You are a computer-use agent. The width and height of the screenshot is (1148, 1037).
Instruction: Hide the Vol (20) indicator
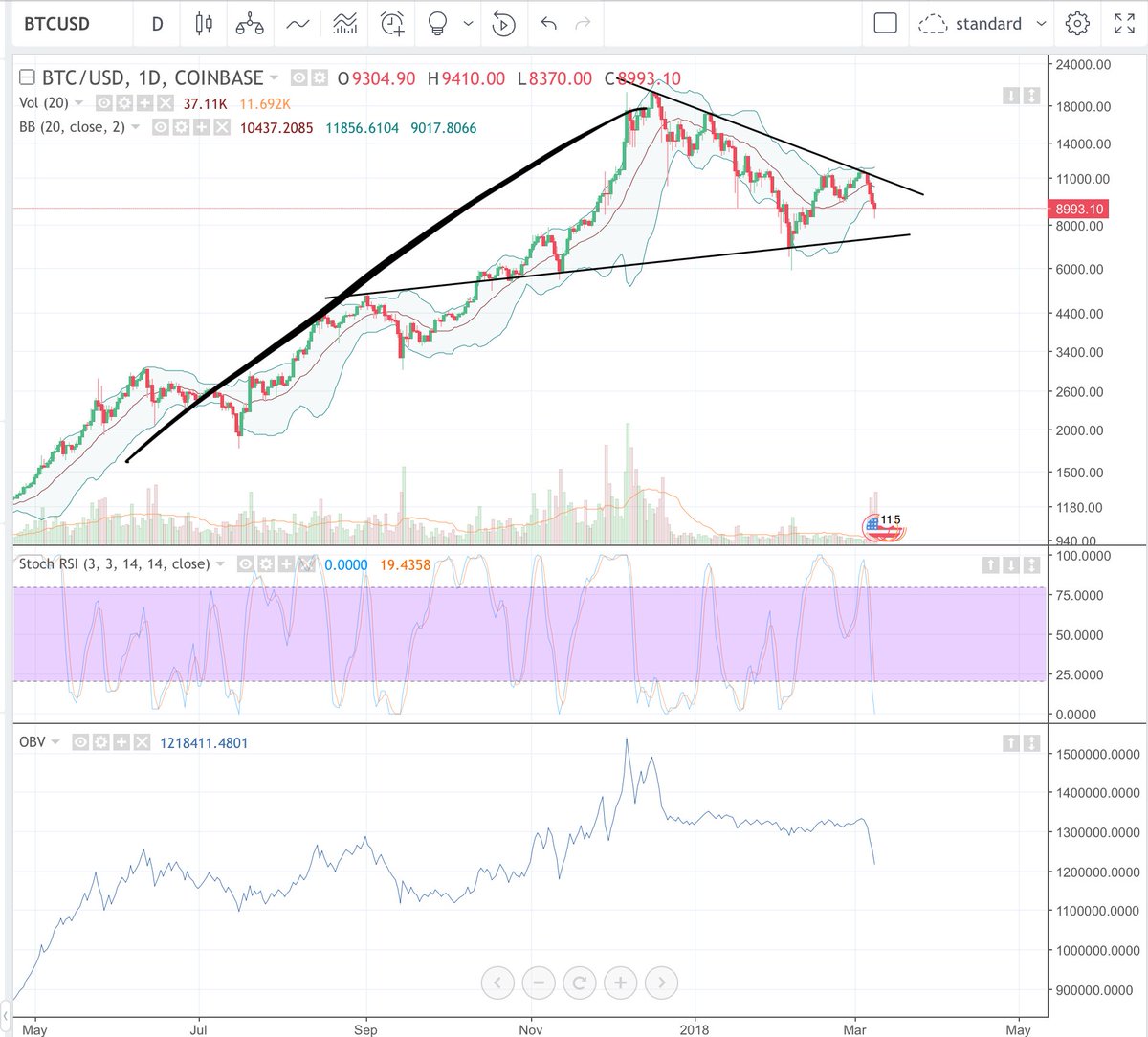[x=103, y=103]
